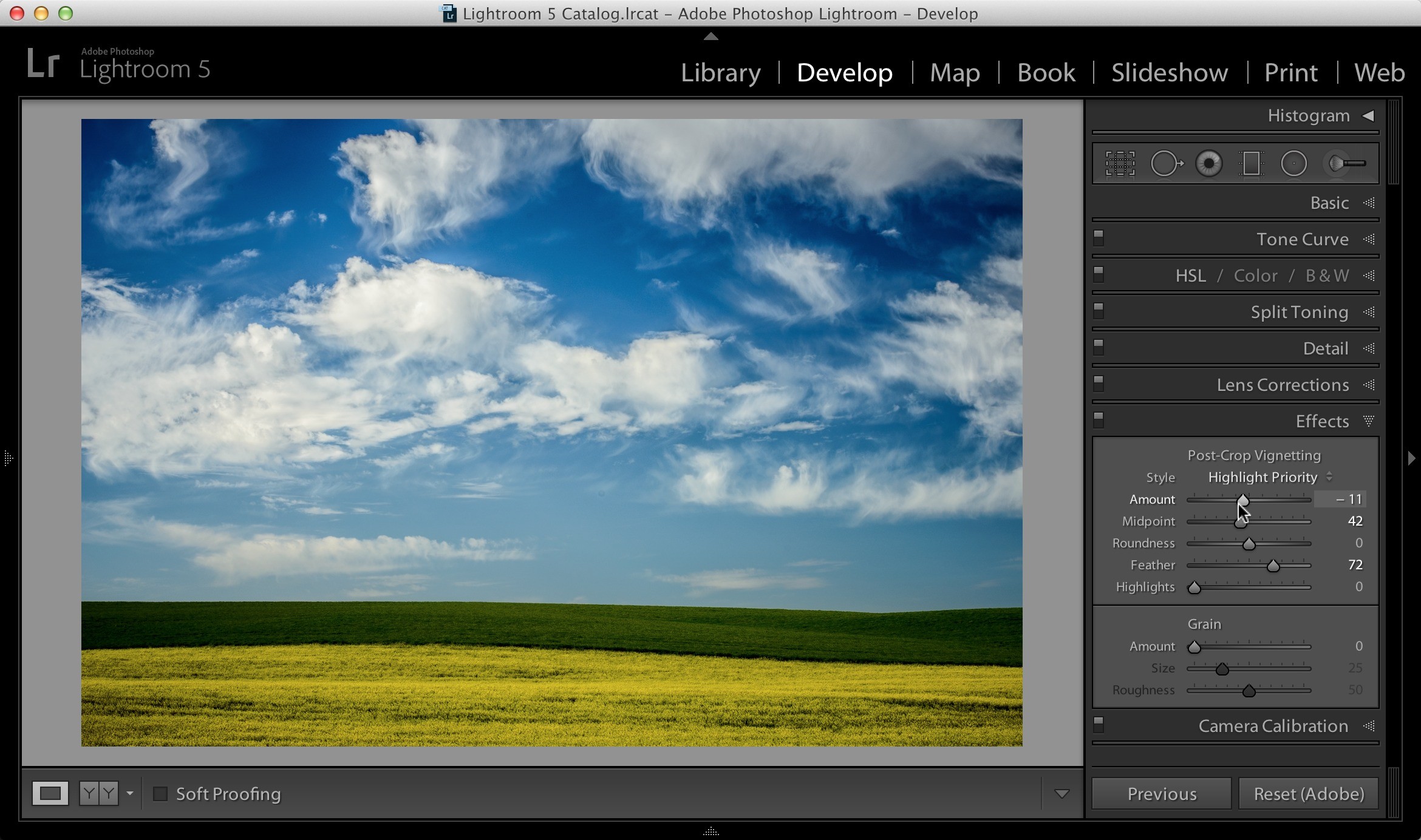
Task: Choose the Adjustment Brush tool
Action: (x=1348, y=163)
